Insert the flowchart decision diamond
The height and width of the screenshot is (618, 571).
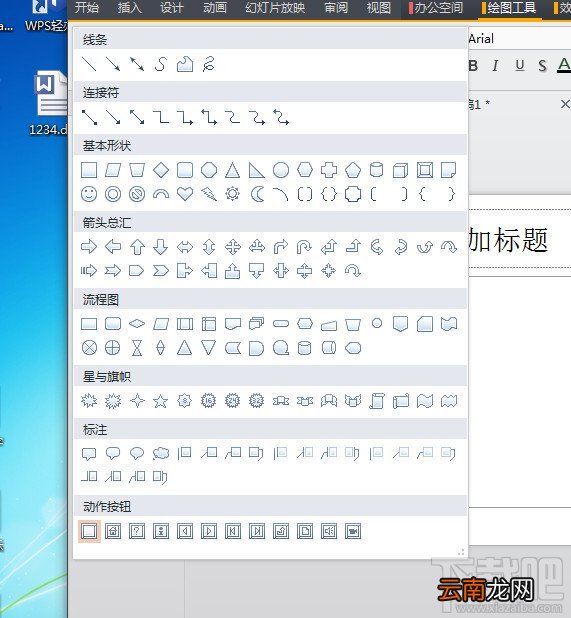tap(137, 324)
